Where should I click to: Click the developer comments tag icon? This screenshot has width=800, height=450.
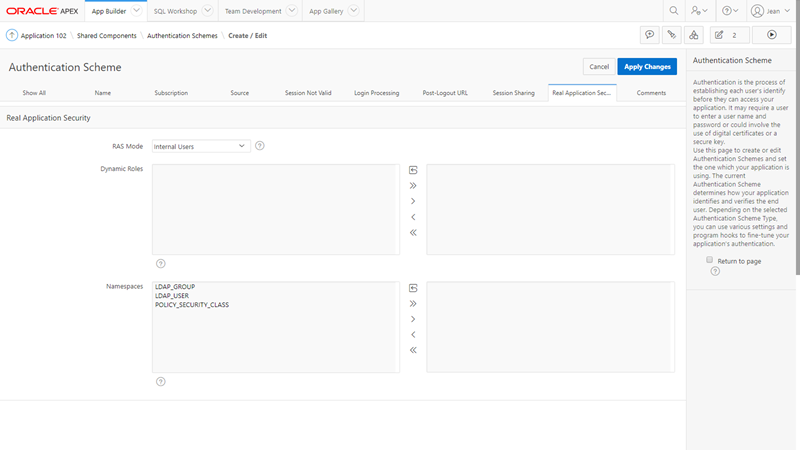click(x=671, y=35)
